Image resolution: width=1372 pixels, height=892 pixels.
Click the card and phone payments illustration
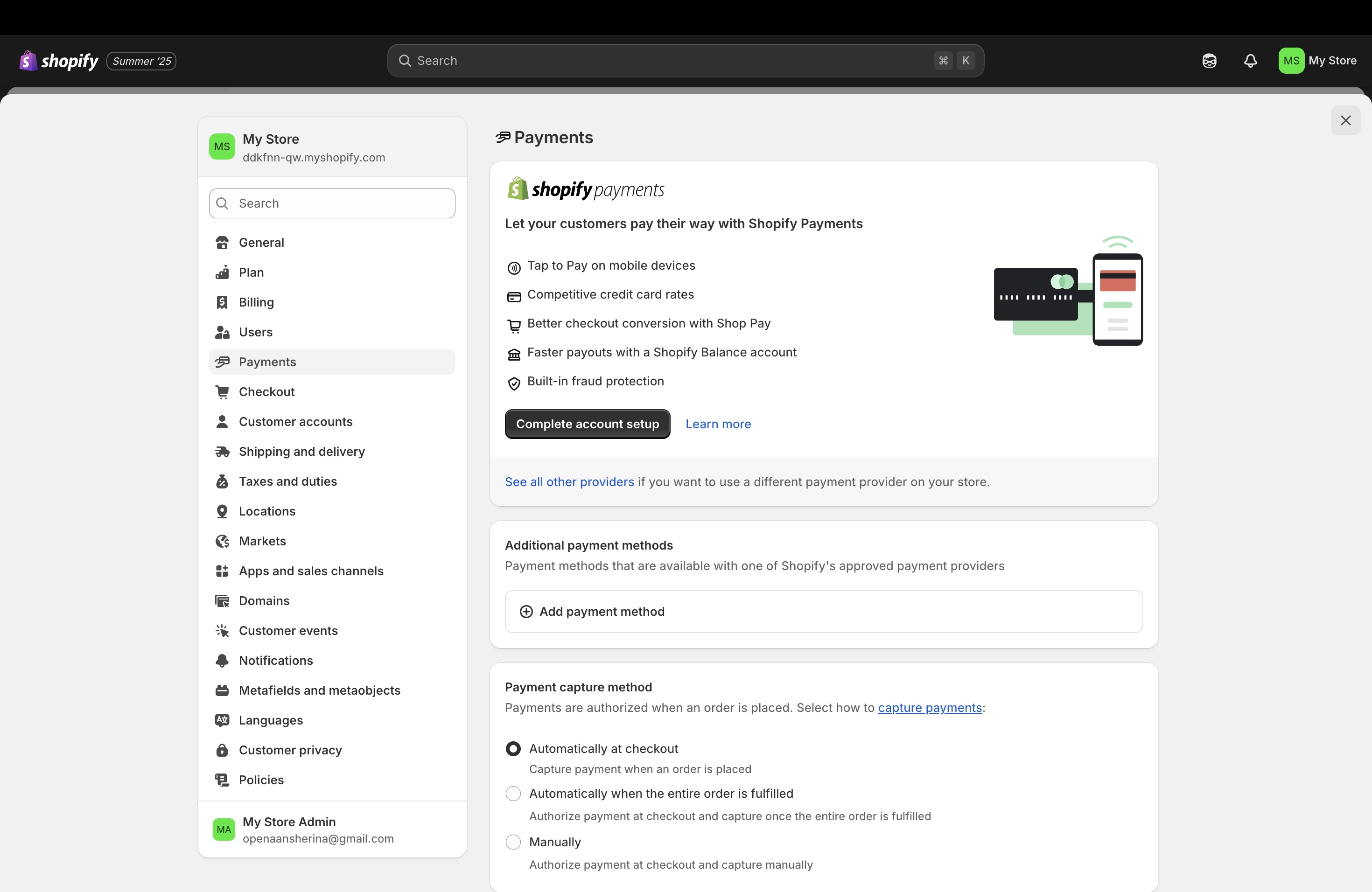pyautogui.click(x=1068, y=291)
